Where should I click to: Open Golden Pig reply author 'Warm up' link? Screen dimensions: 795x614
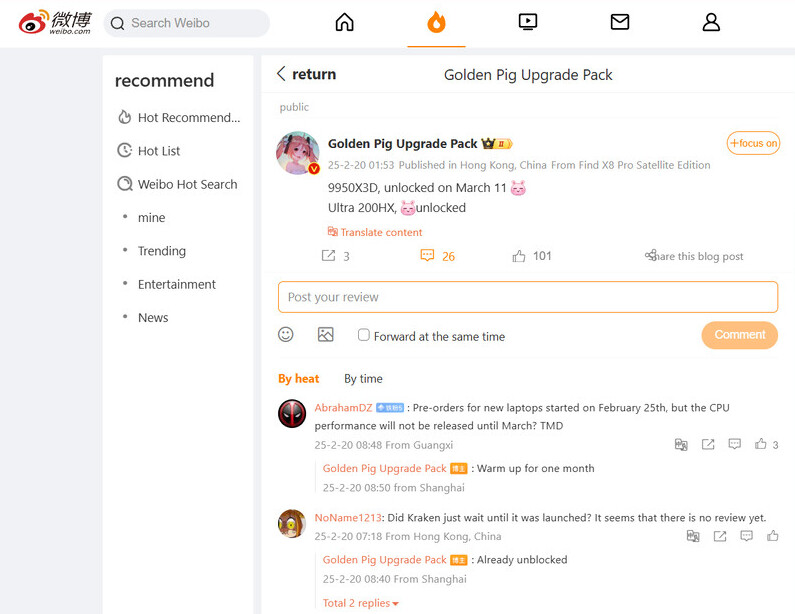[384, 468]
